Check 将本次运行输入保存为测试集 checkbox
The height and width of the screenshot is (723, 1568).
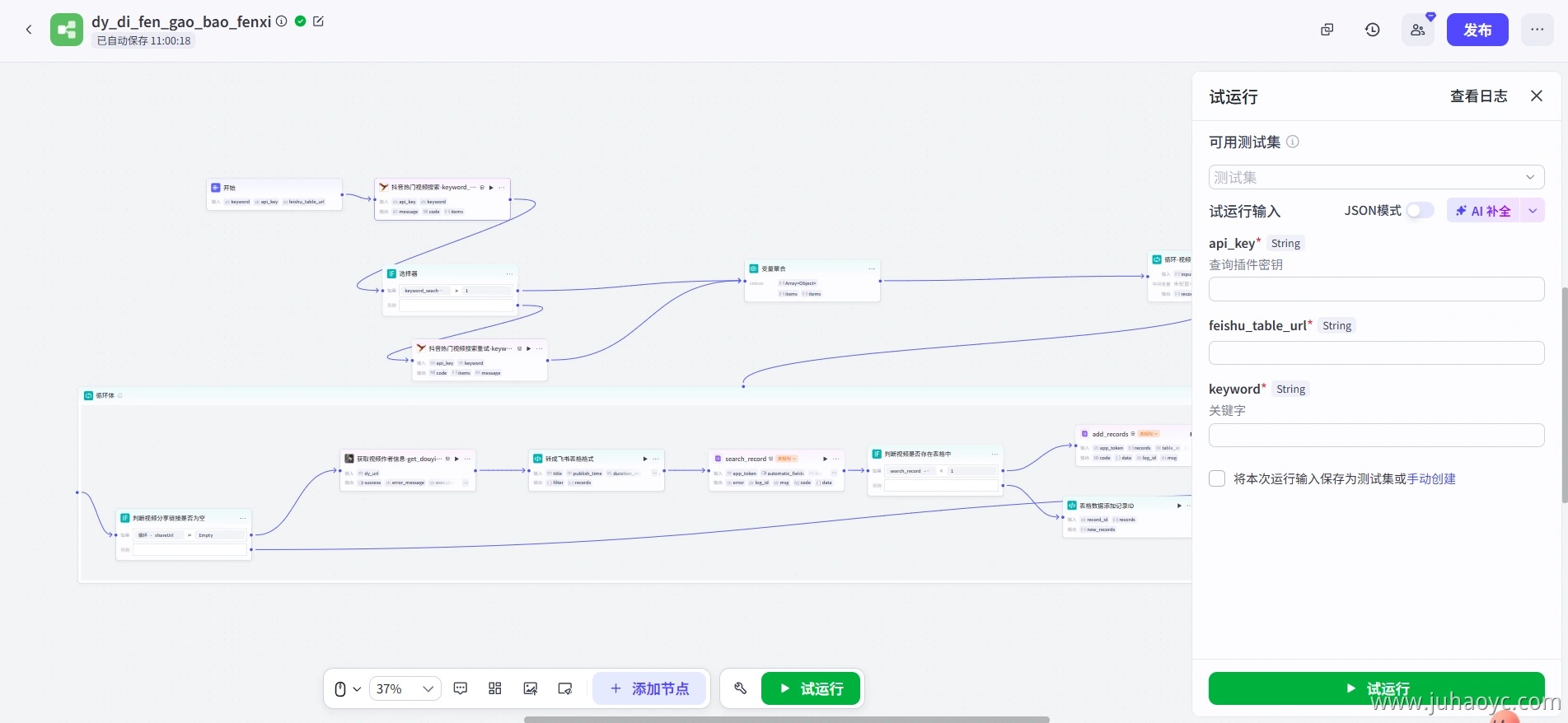tap(1217, 478)
